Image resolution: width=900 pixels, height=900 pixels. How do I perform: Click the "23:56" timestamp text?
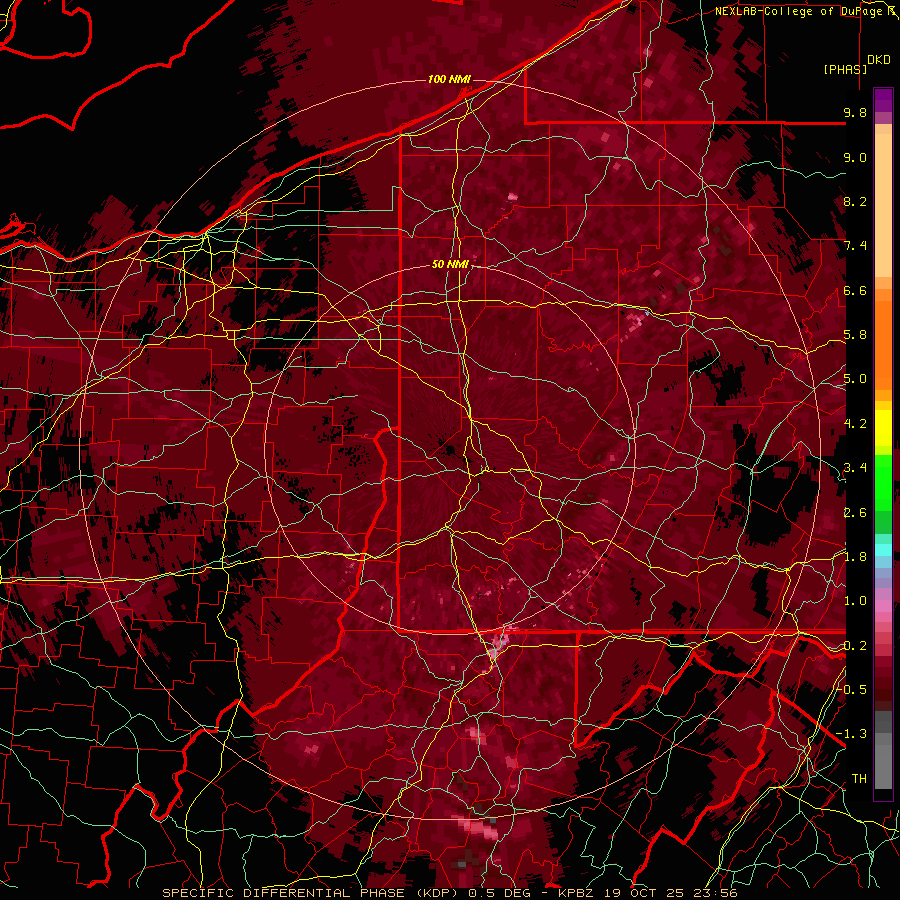717,893
